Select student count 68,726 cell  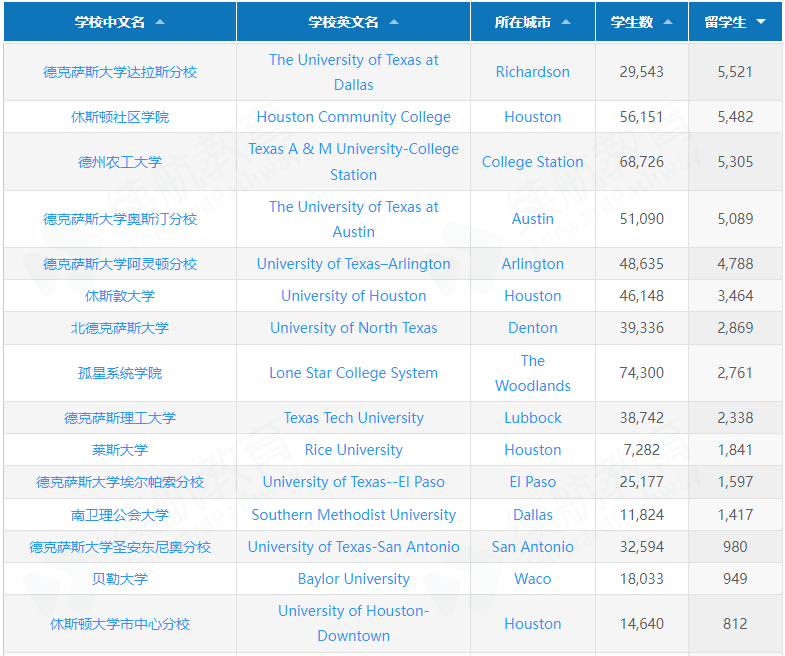coord(642,162)
